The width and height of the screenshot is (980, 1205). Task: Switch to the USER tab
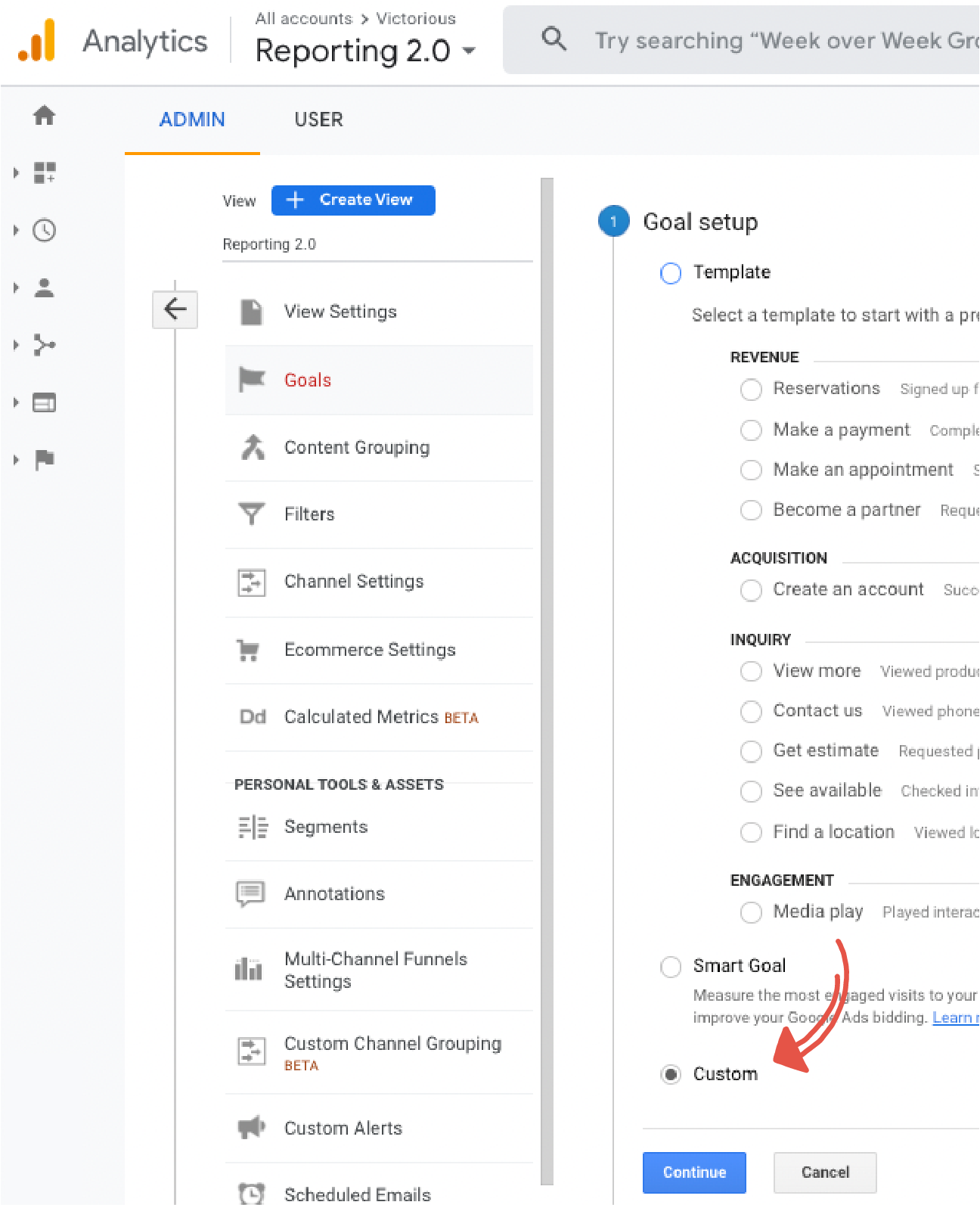318,120
